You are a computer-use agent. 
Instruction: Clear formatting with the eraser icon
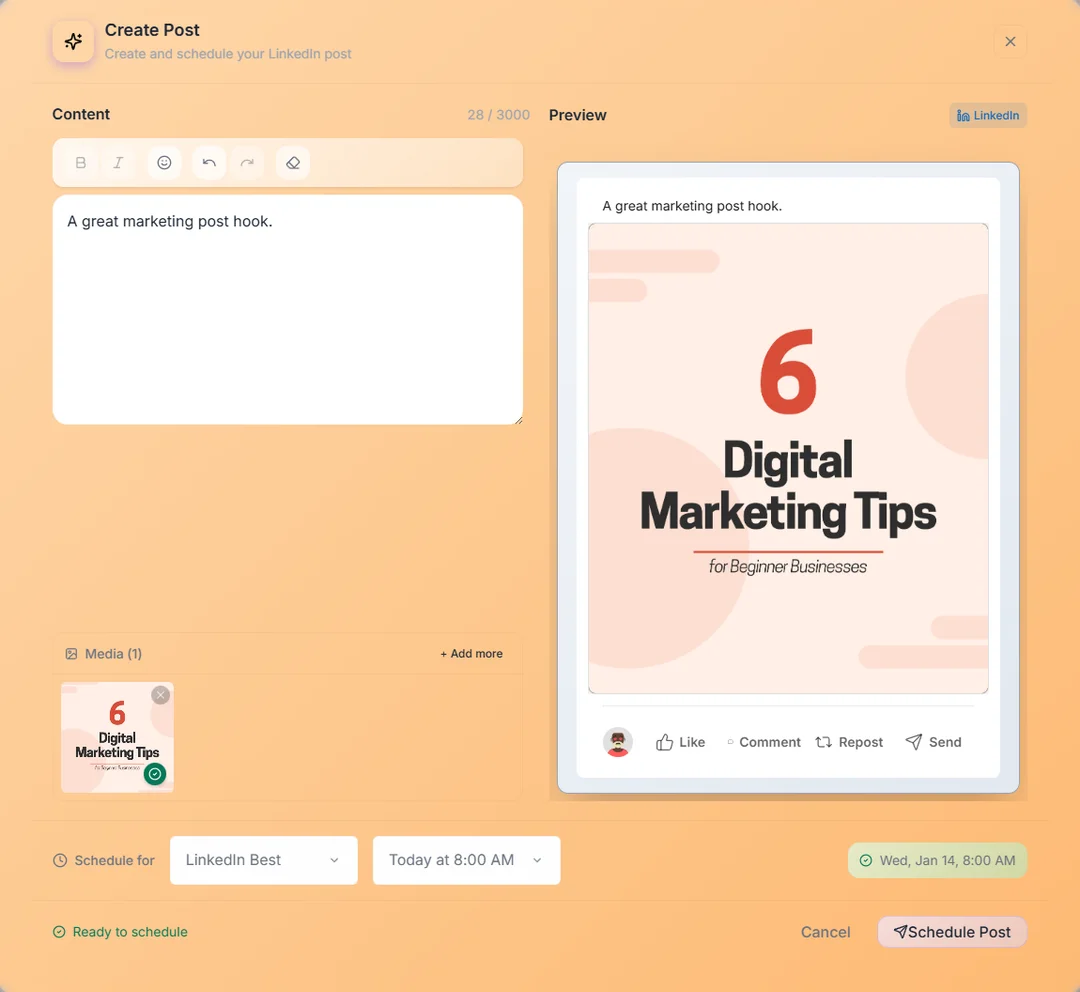(292, 162)
